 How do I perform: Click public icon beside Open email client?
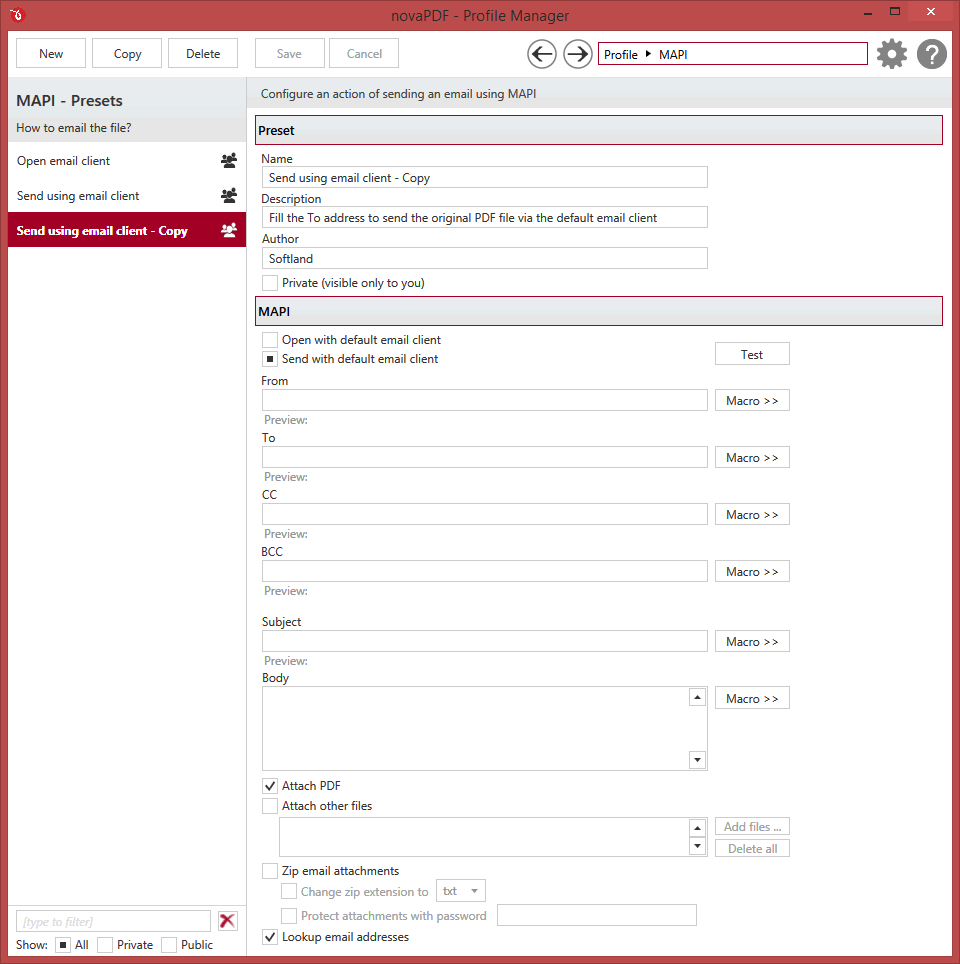[229, 161]
